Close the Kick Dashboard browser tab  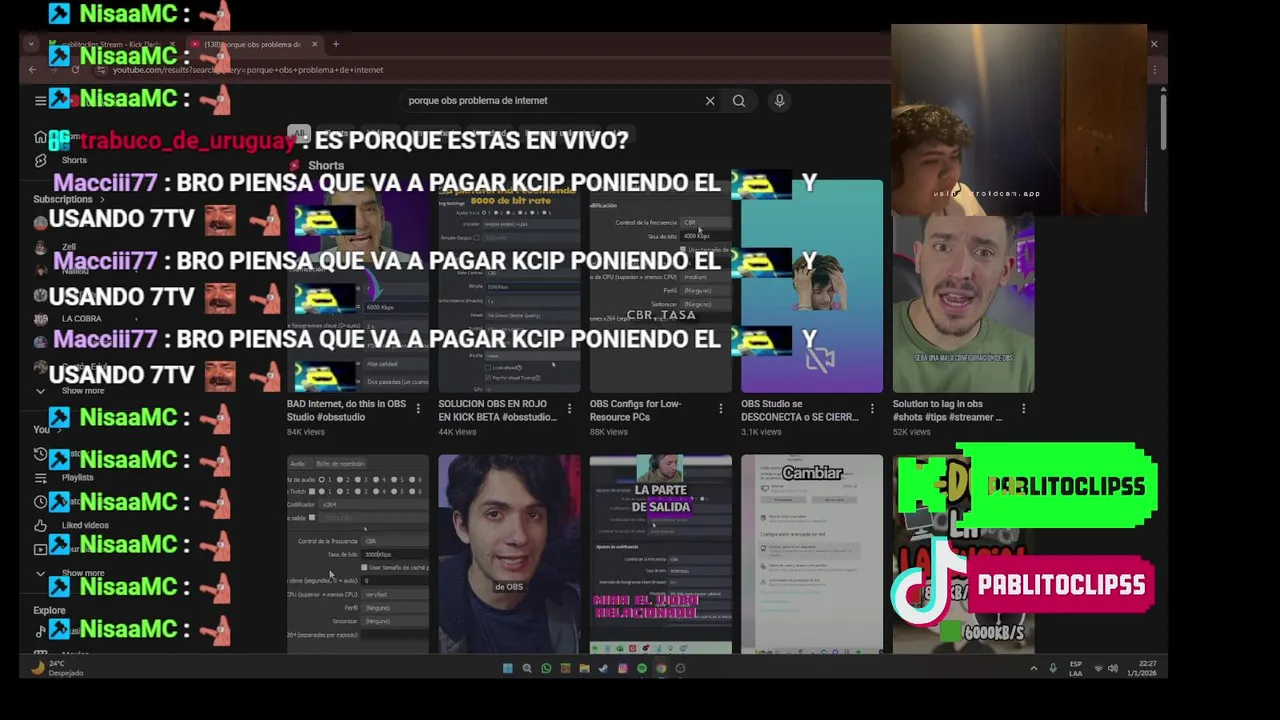tap(171, 44)
